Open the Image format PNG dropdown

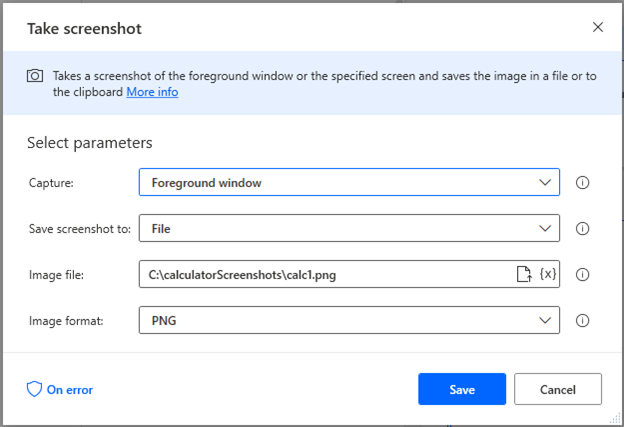349,320
